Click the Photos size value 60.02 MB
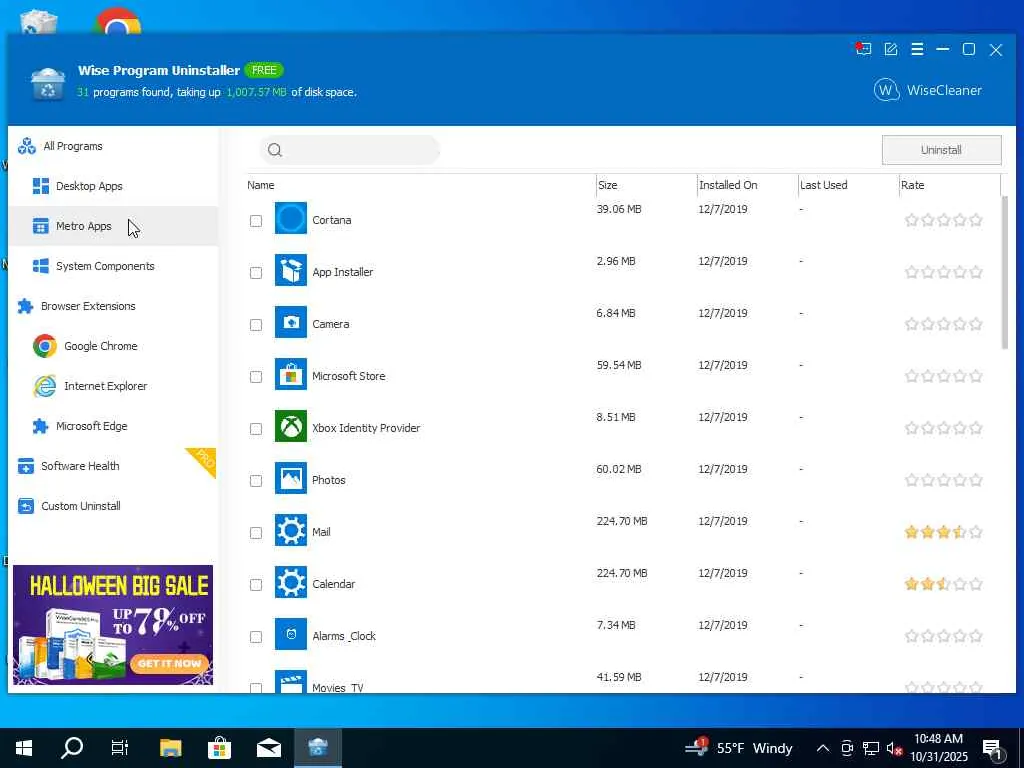 (x=618, y=470)
